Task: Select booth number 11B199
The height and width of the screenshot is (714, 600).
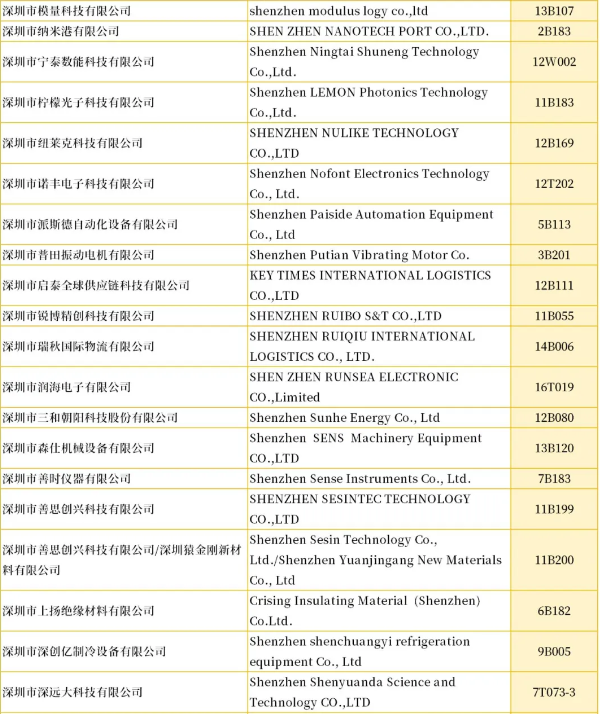Action: [554, 509]
